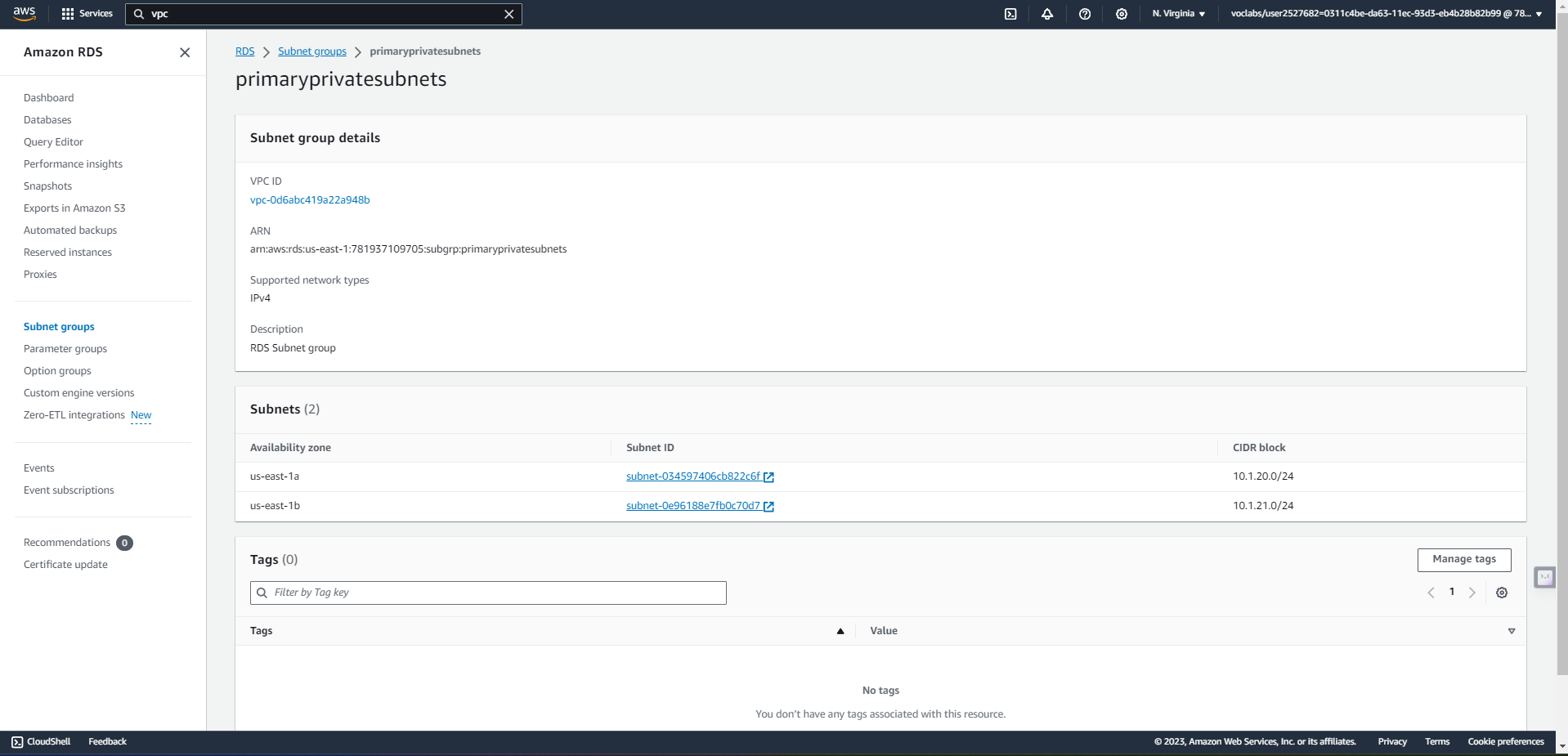Open the settings gear in top bar
The width and height of the screenshot is (1568, 756).
(1122, 14)
